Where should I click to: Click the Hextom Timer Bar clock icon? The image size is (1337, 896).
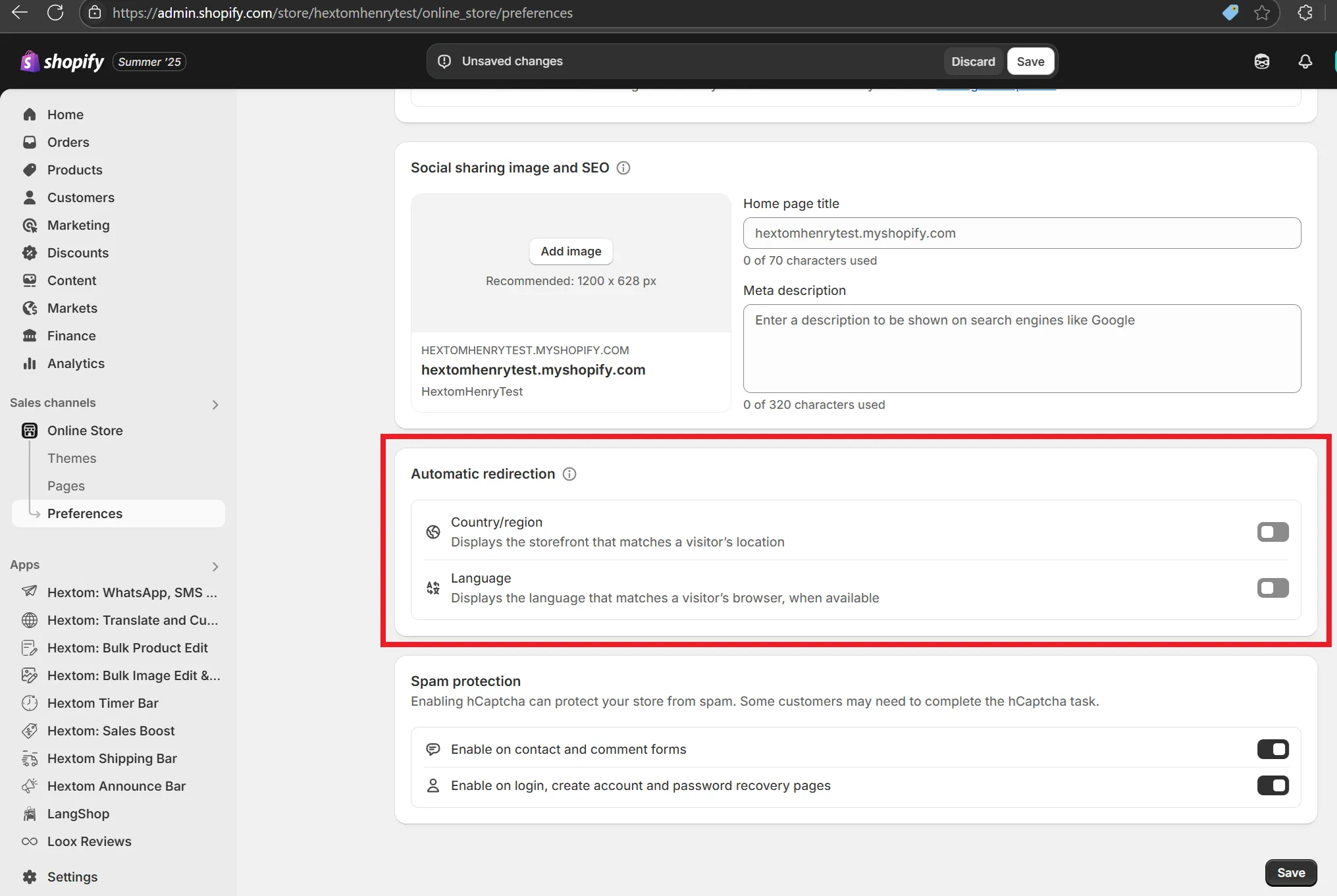coord(30,703)
